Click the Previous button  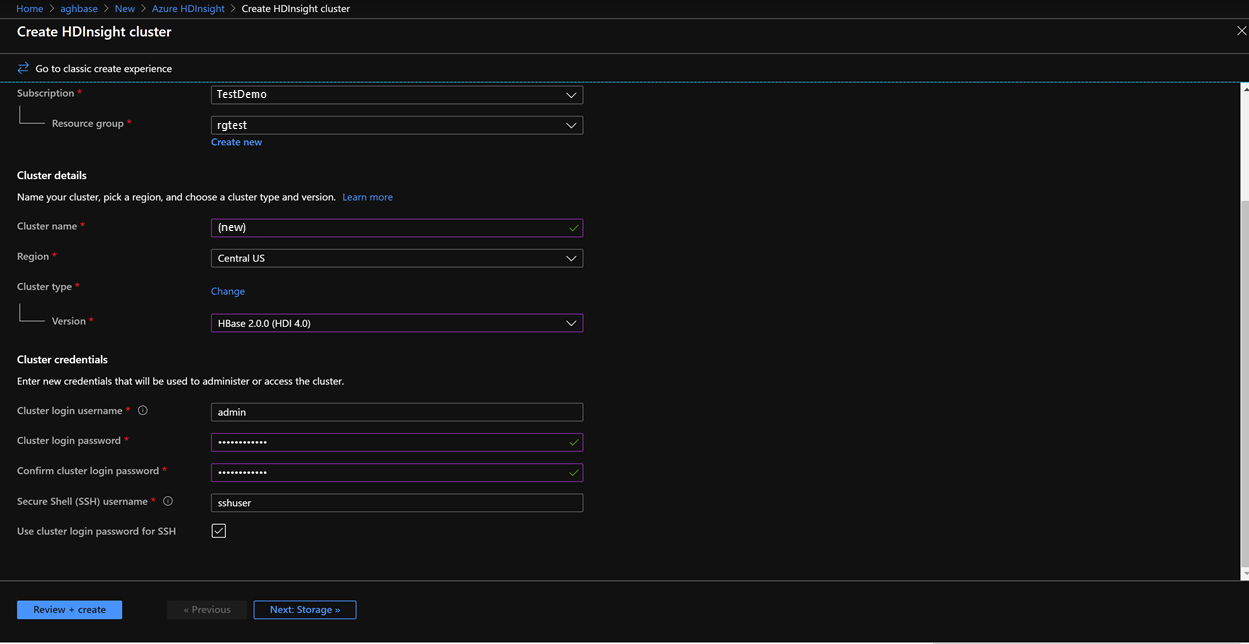coord(206,609)
